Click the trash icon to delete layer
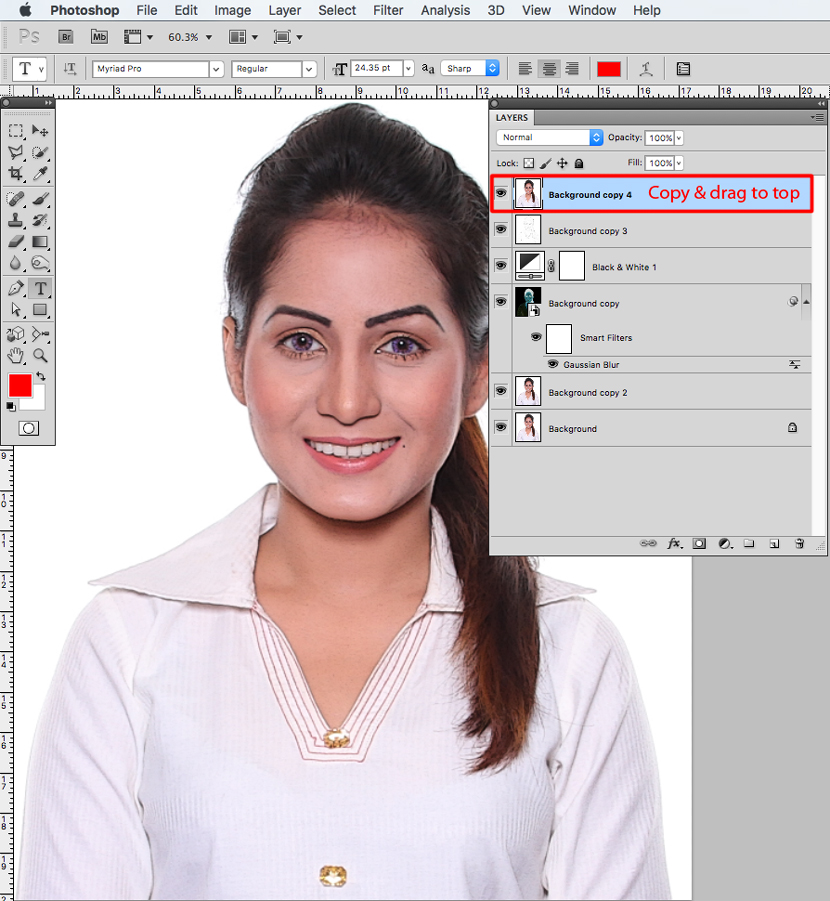This screenshot has height=901, width=830. (x=799, y=543)
